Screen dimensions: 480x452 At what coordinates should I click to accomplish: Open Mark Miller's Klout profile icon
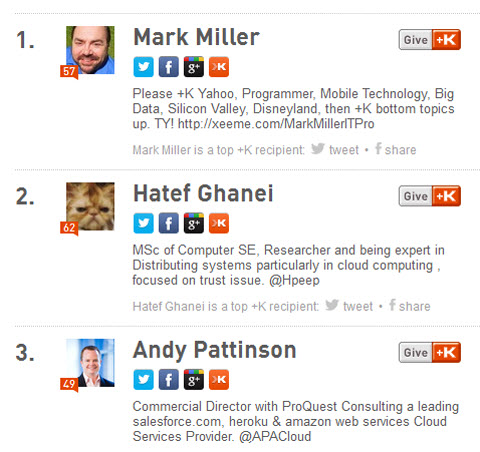coord(219,67)
